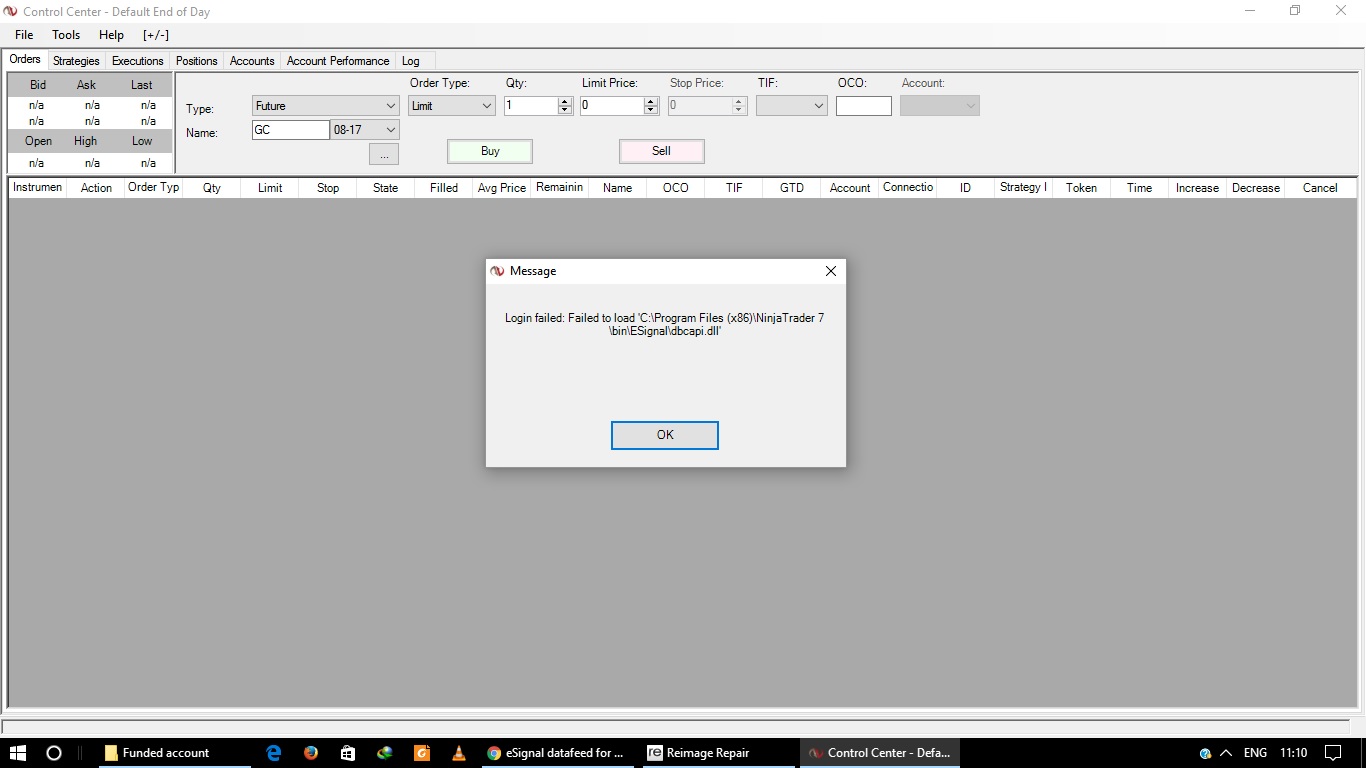Image resolution: width=1366 pixels, height=768 pixels.
Task: Open the Windows Start menu
Action: (x=18, y=753)
